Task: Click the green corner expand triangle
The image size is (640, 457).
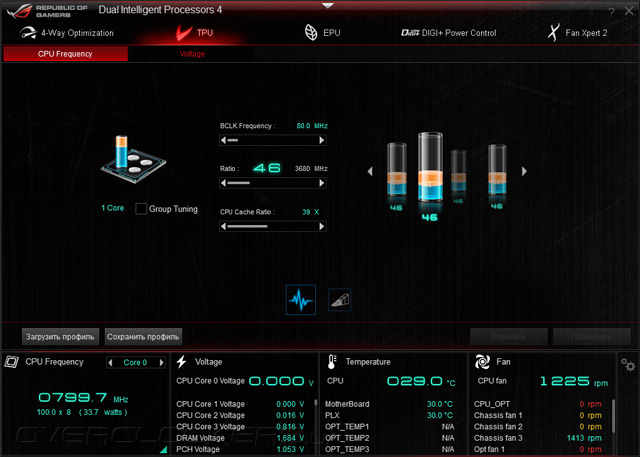Action: pyautogui.click(x=164, y=450)
